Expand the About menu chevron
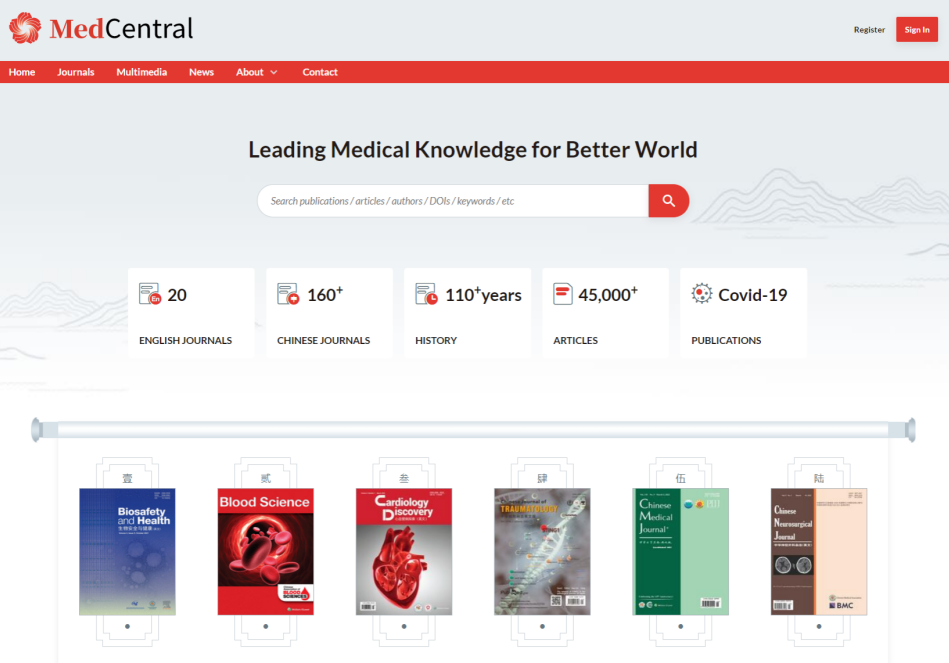The height and width of the screenshot is (663, 949). [x=274, y=72]
